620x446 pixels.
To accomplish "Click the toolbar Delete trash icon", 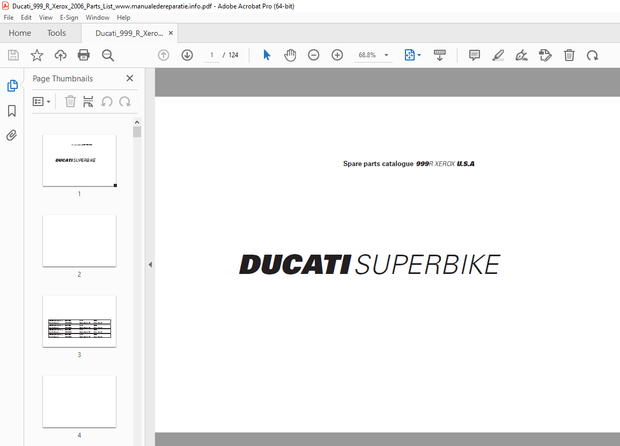I will [569, 55].
